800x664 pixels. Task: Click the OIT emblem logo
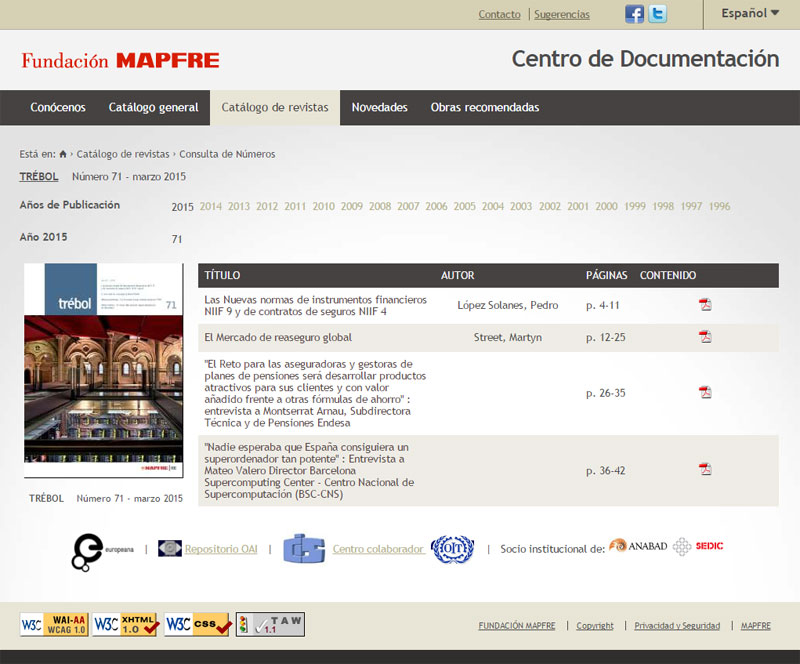[x=453, y=549]
